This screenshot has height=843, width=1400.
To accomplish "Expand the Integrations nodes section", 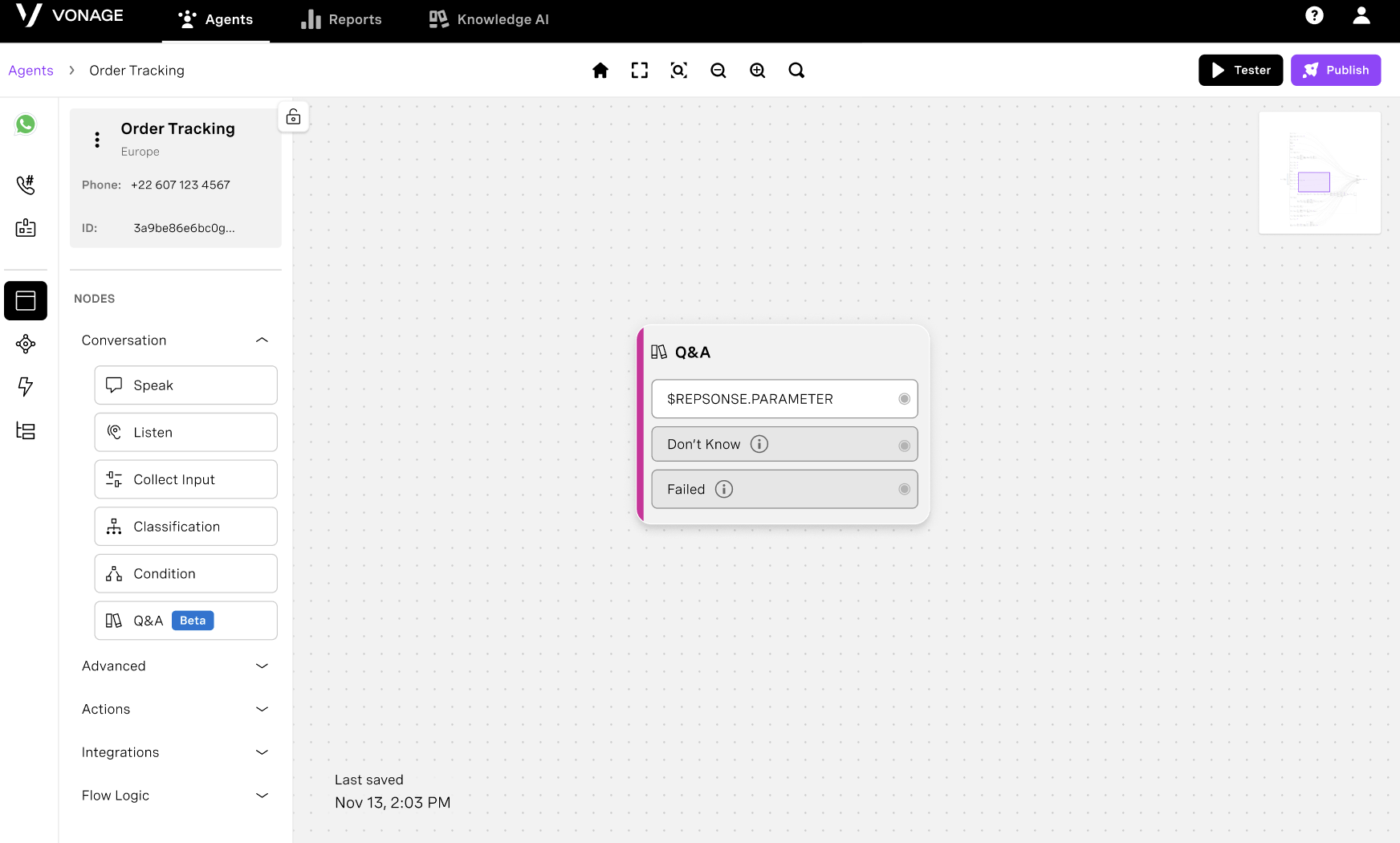I will 262,752.
